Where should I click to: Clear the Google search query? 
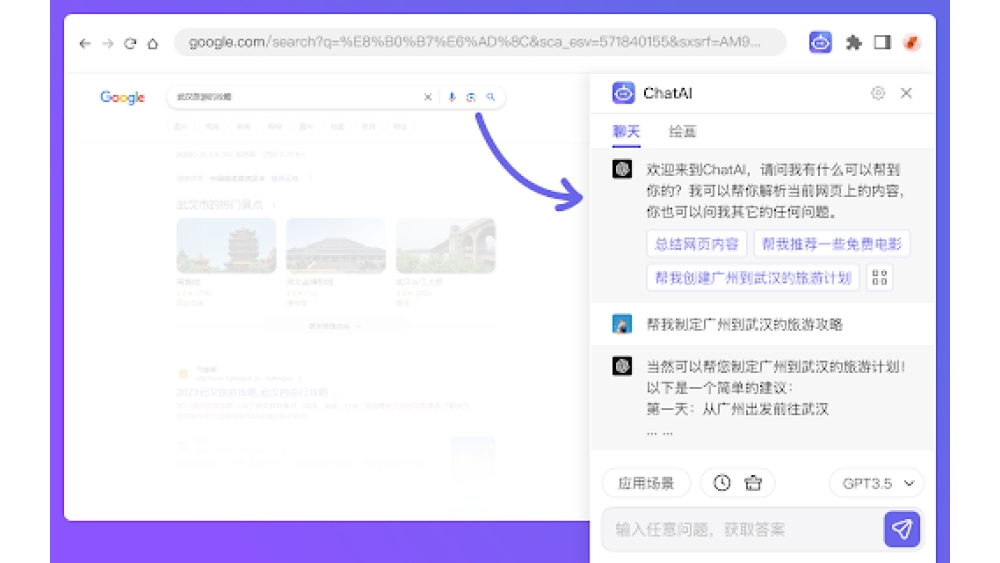pos(428,97)
